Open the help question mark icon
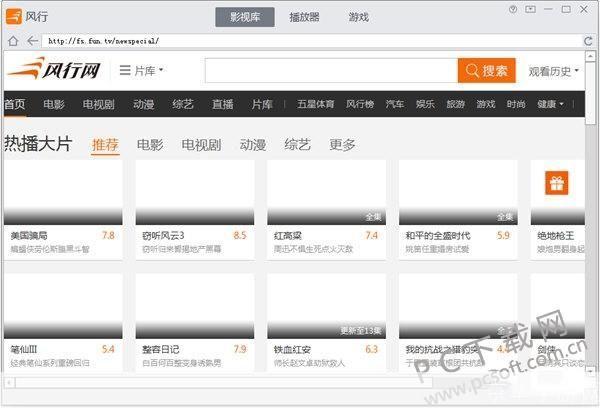This screenshot has width=600, height=408. [513, 9]
